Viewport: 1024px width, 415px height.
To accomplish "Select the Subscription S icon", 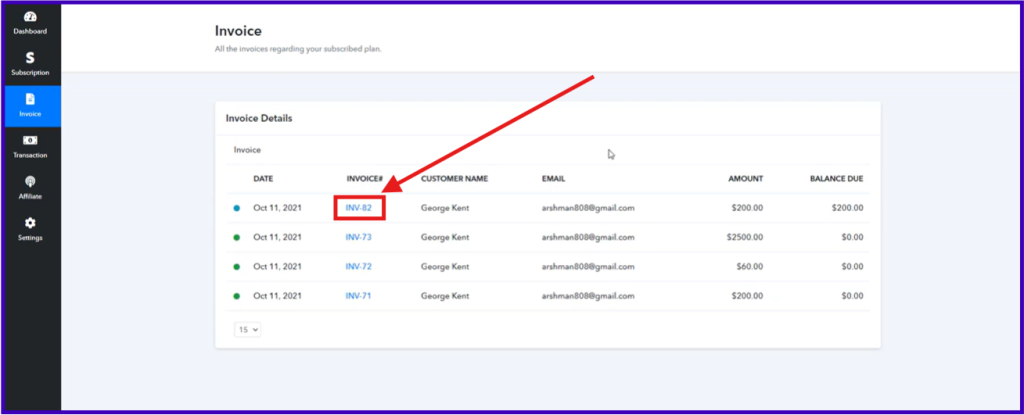I will [30, 58].
